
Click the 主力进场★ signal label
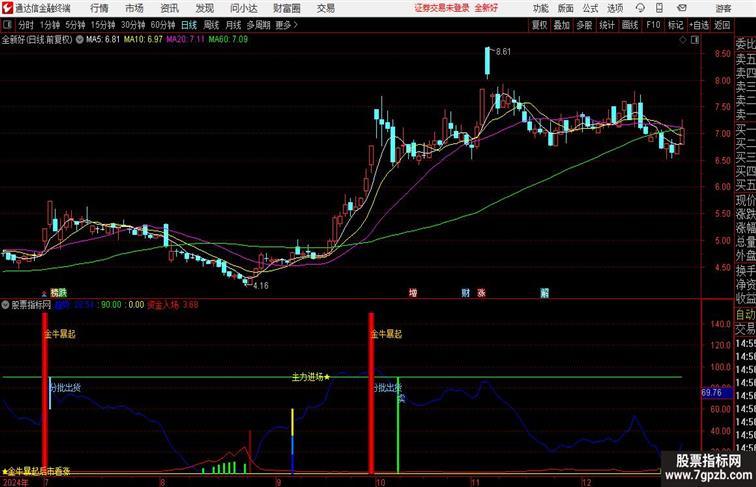tap(311, 377)
